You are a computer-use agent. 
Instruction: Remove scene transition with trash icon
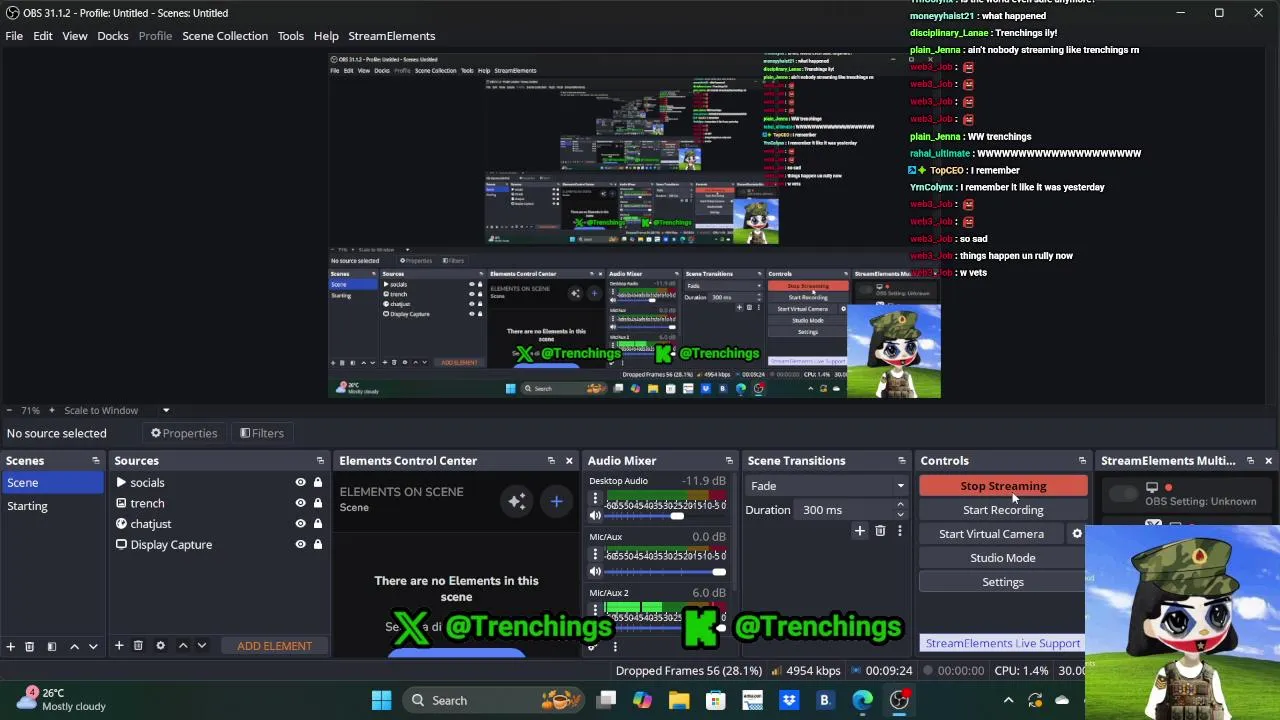coord(880,531)
